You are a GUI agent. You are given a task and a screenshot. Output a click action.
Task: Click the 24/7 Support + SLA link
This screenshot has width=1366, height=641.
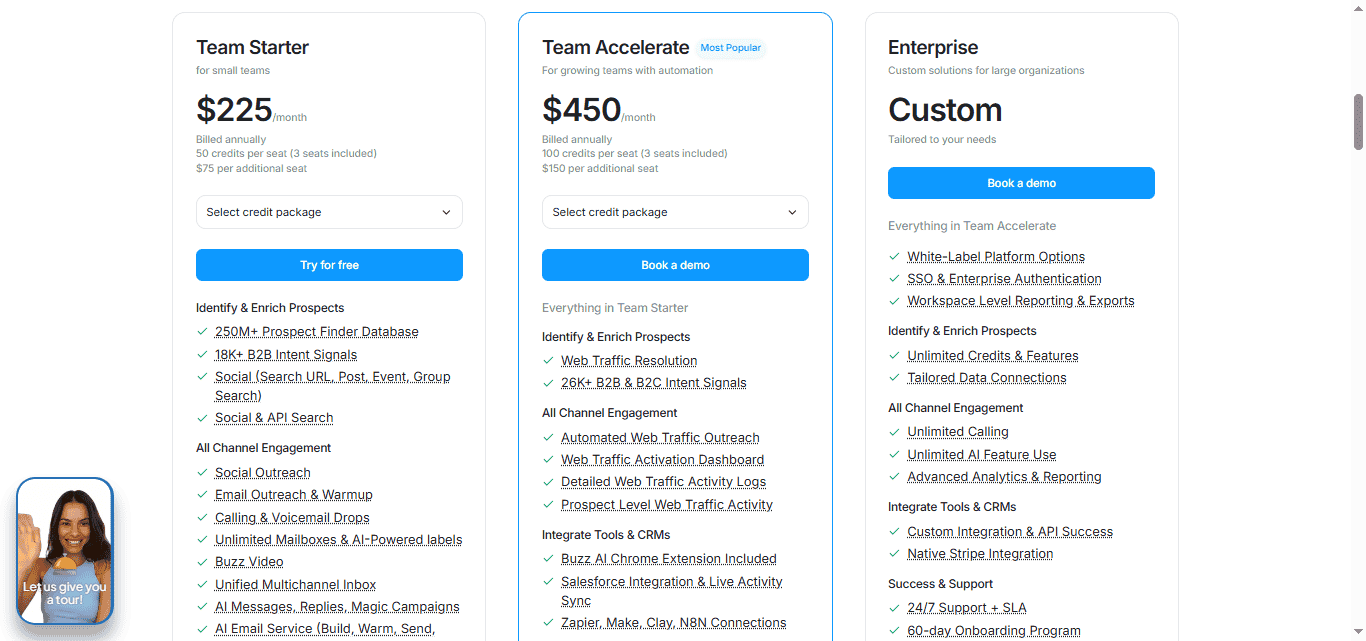[x=967, y=607]
